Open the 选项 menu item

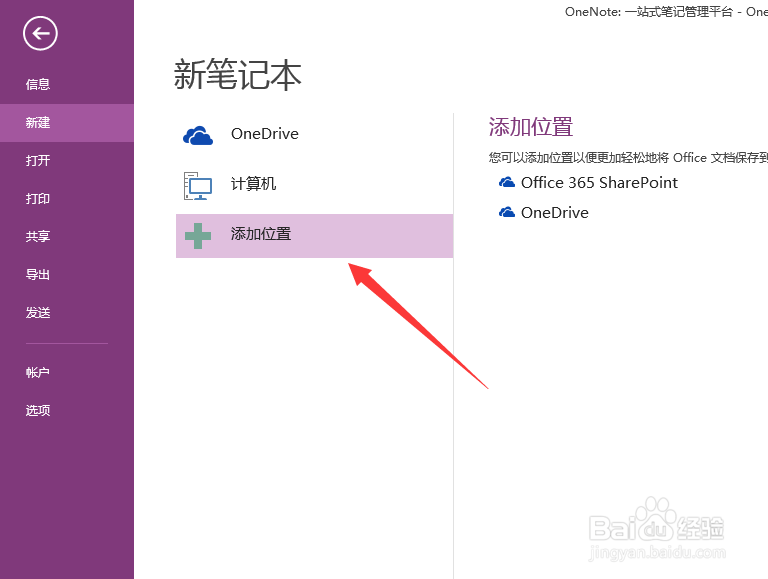point(67,410)
